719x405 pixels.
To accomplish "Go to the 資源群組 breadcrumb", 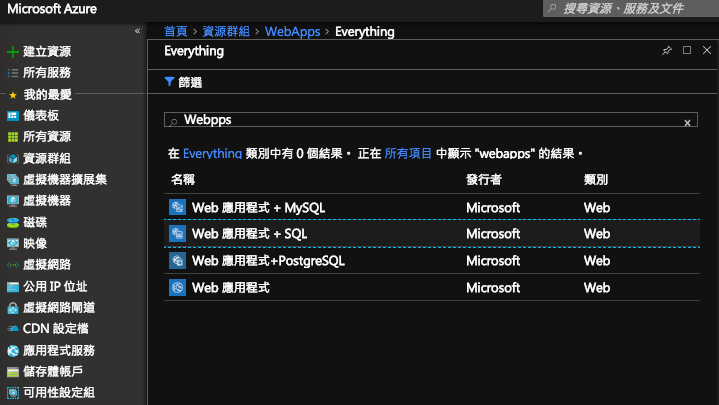I will (226, 32).
